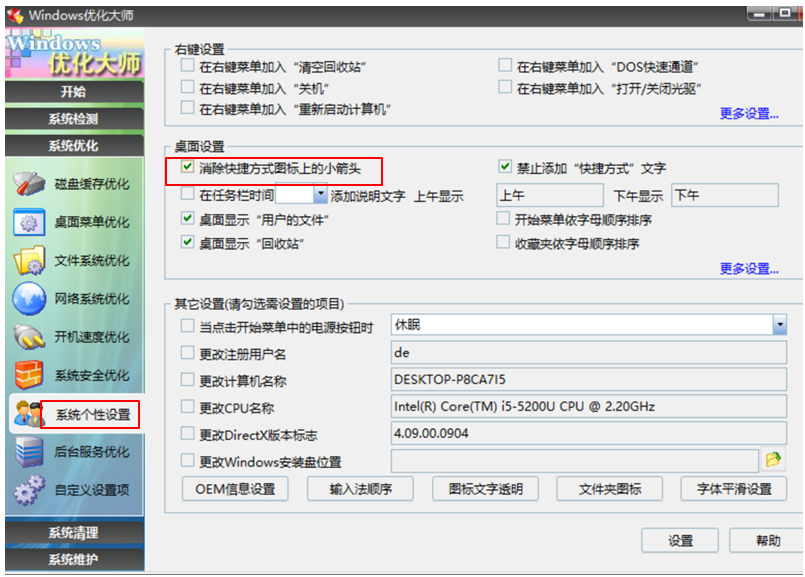Open the 系统检测 sidebar section
The image size is (805, 577).
point(74,119)
